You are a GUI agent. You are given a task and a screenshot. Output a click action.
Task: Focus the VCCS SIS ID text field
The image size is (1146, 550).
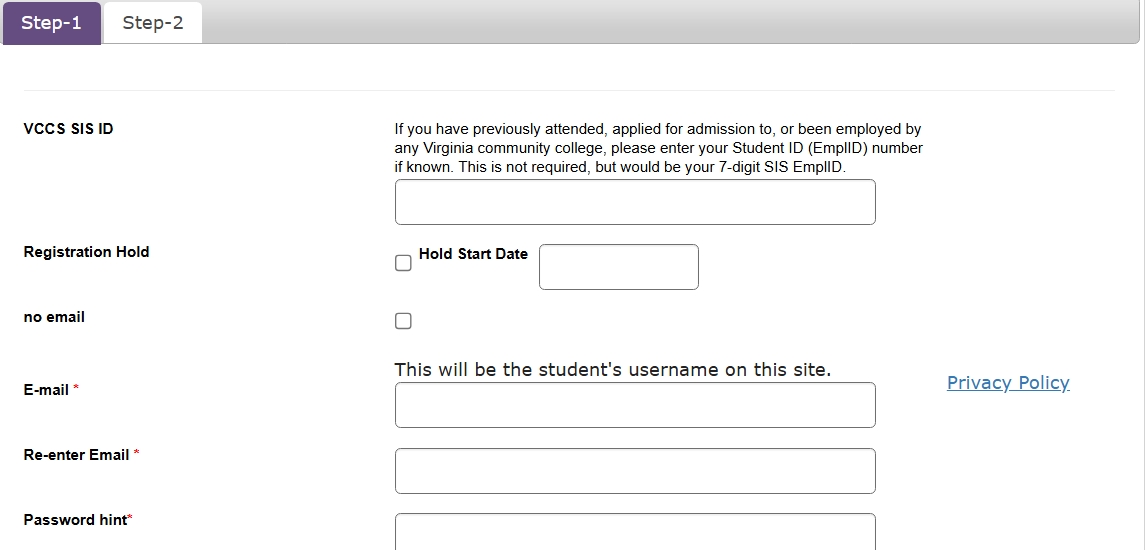point(635,202)
